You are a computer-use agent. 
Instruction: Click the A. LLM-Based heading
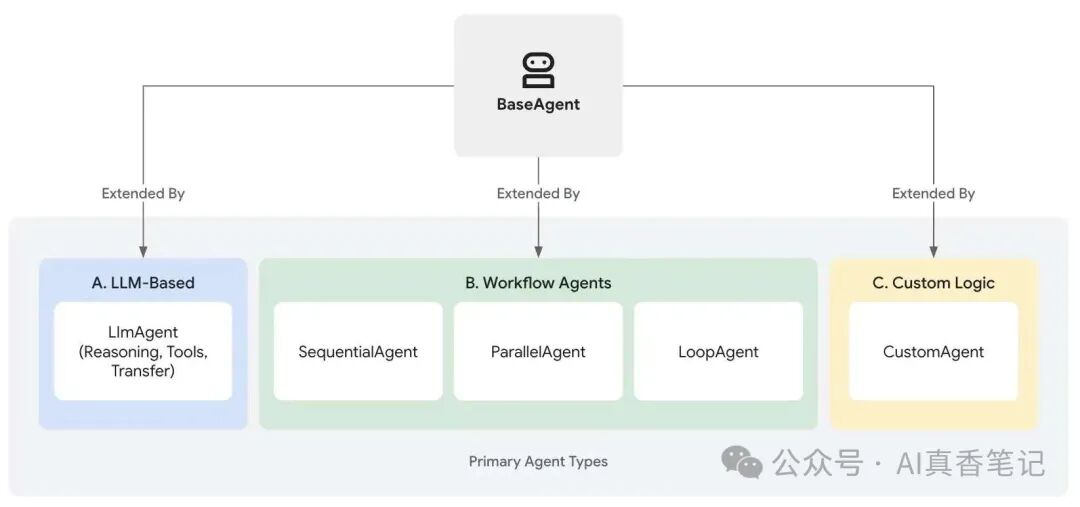coord(143,283)
